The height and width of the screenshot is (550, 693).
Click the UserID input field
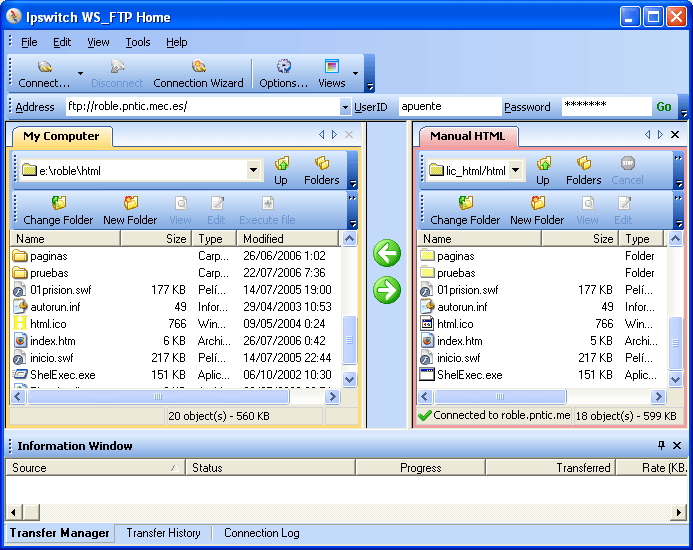(447, 106)
